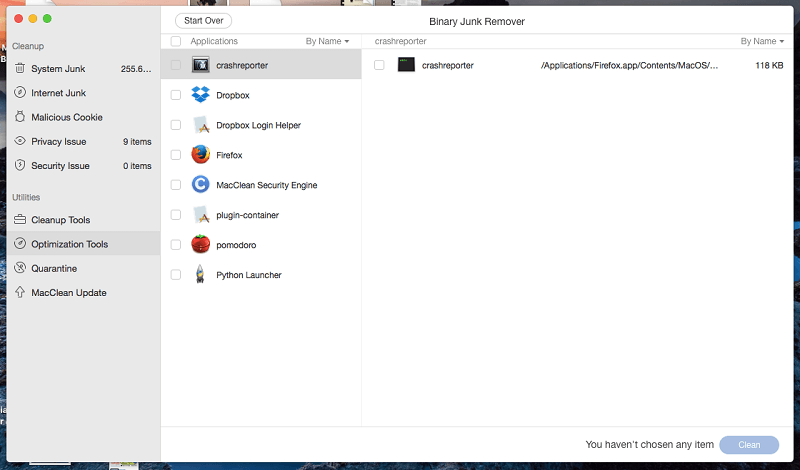This screenshot has height=470, width=800.
Task: Click the plugin-container app icon
Action: [201, 214]
